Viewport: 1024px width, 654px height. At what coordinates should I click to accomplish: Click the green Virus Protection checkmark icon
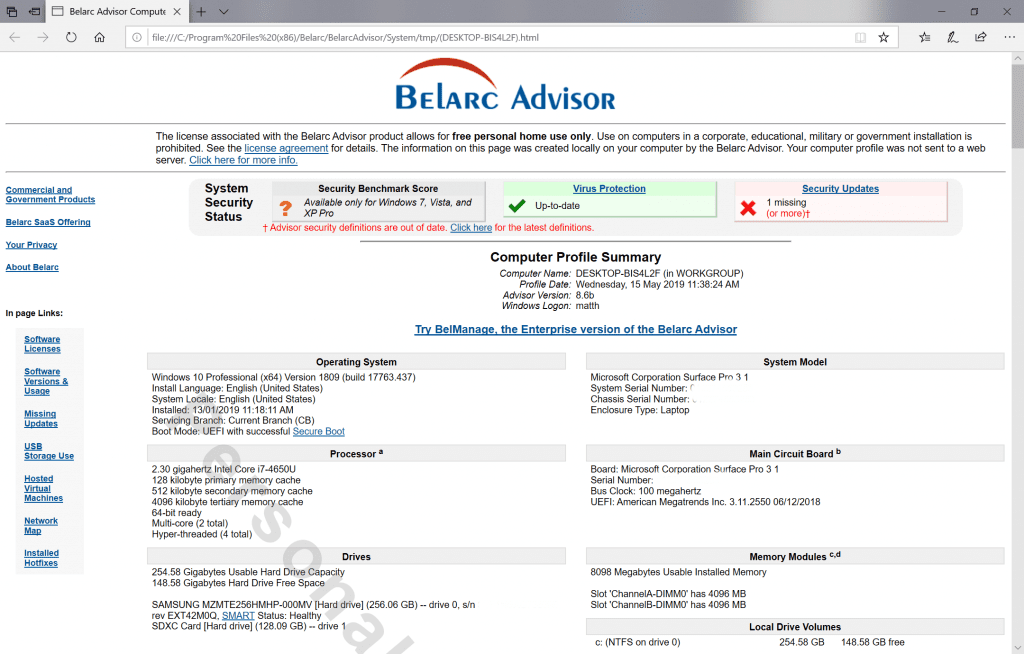pos(517,206)
